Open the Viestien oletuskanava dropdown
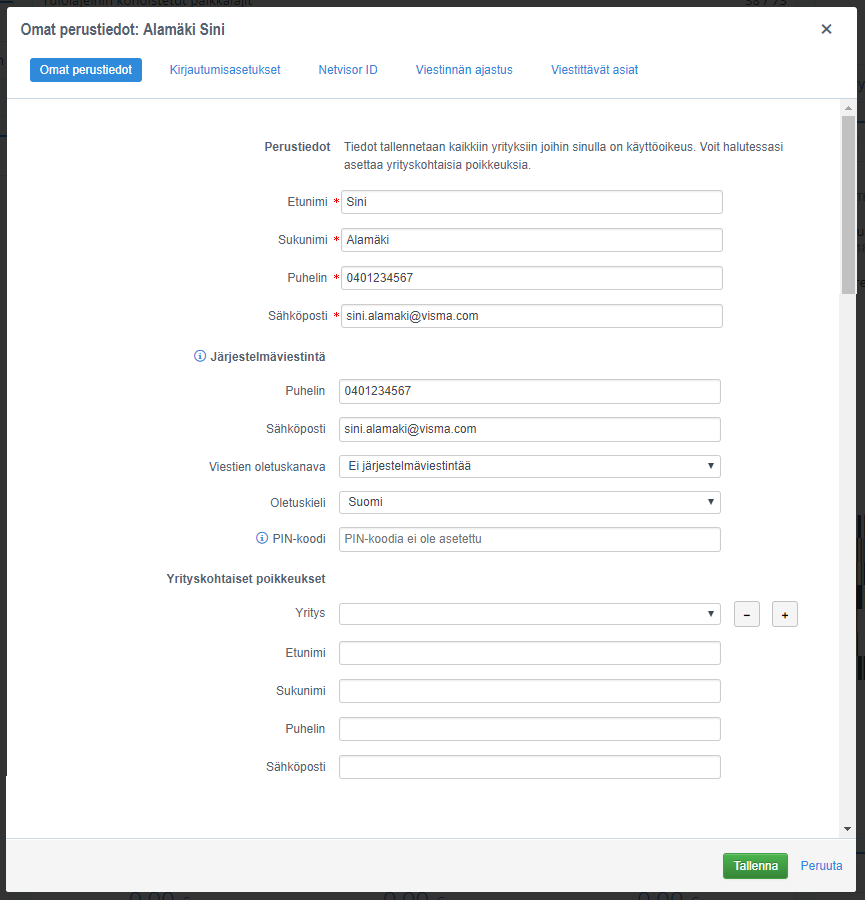The image size is (865, 901). pos(529,466)
